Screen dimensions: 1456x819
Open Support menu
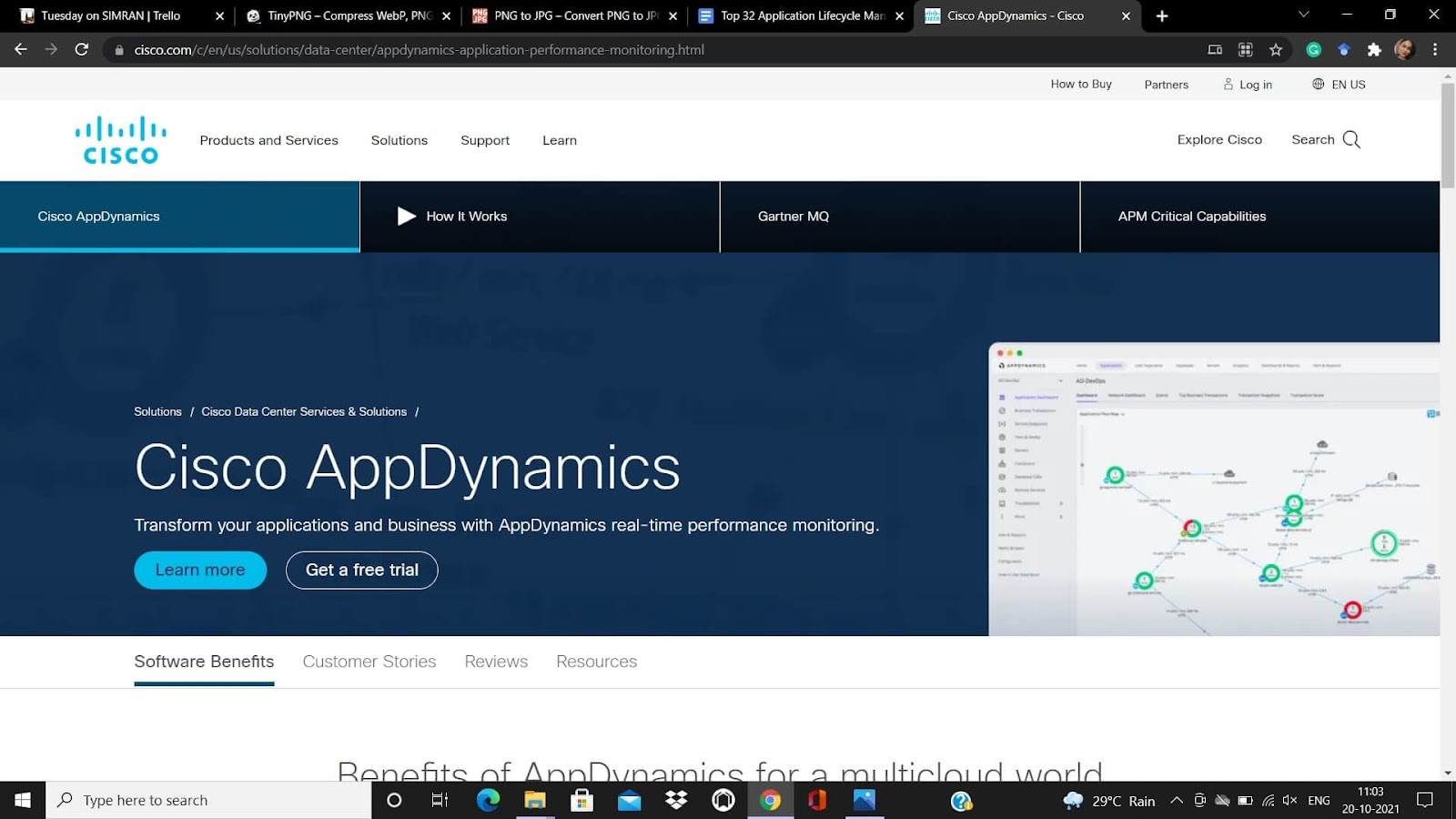(485, 140)
